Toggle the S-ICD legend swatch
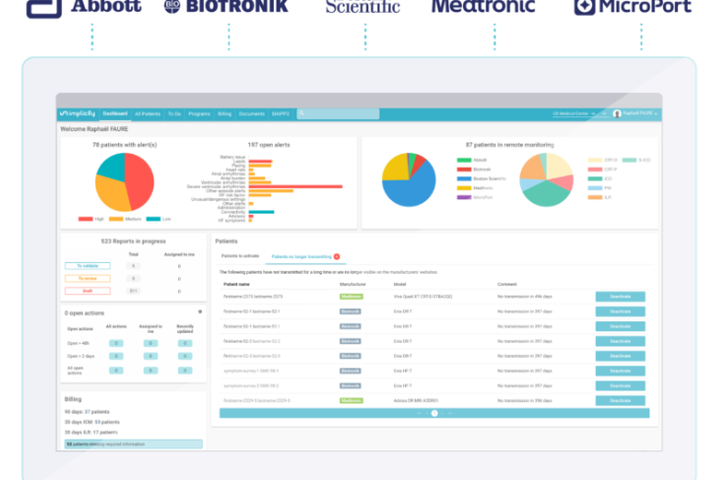Viewport: 720px width, 480px height. [629, 160]
